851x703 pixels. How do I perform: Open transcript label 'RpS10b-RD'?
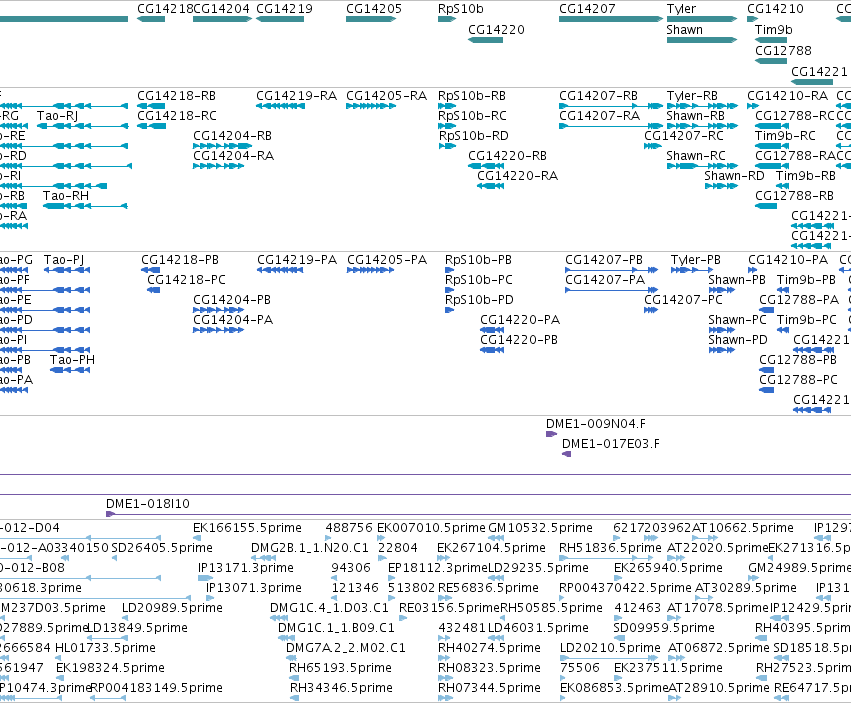(473, 136)
